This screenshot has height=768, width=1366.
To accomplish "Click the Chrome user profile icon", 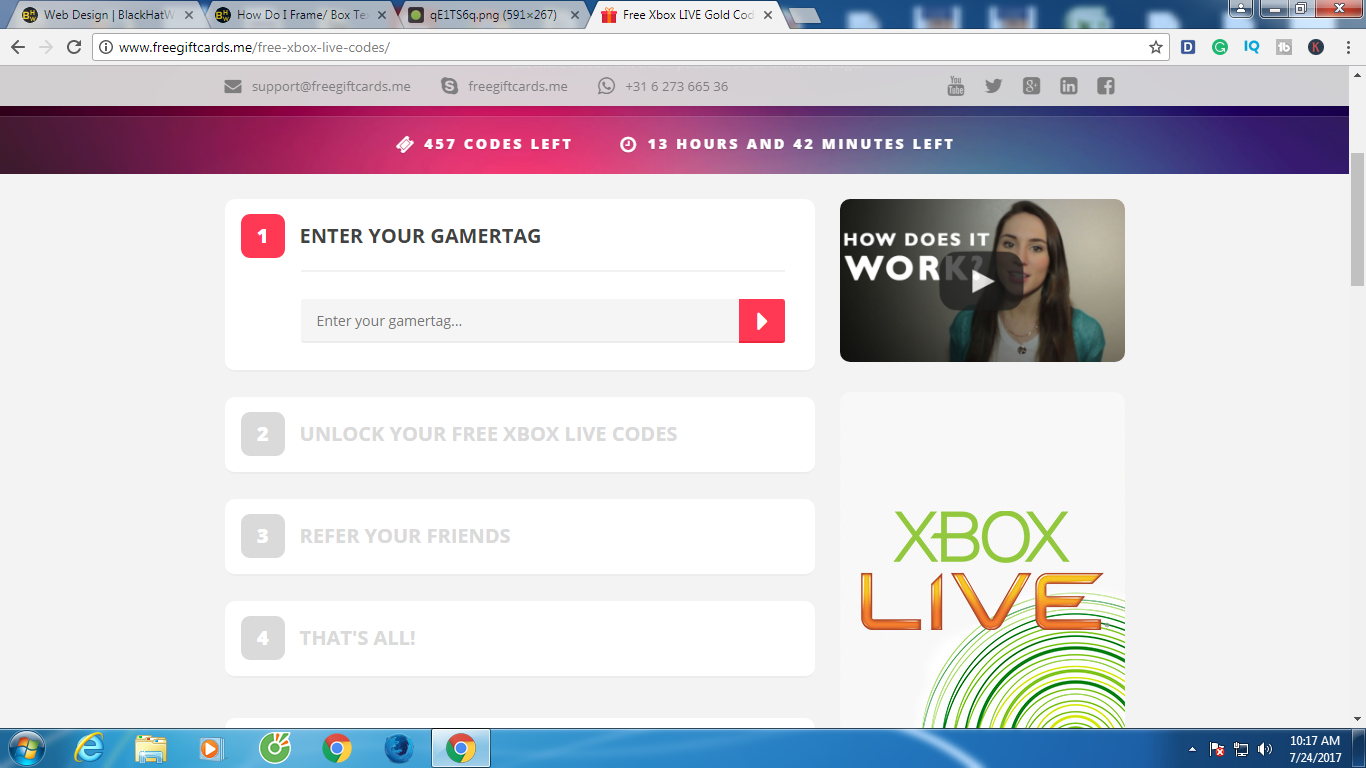I will pyautogui.click(x=1241, y=8).
